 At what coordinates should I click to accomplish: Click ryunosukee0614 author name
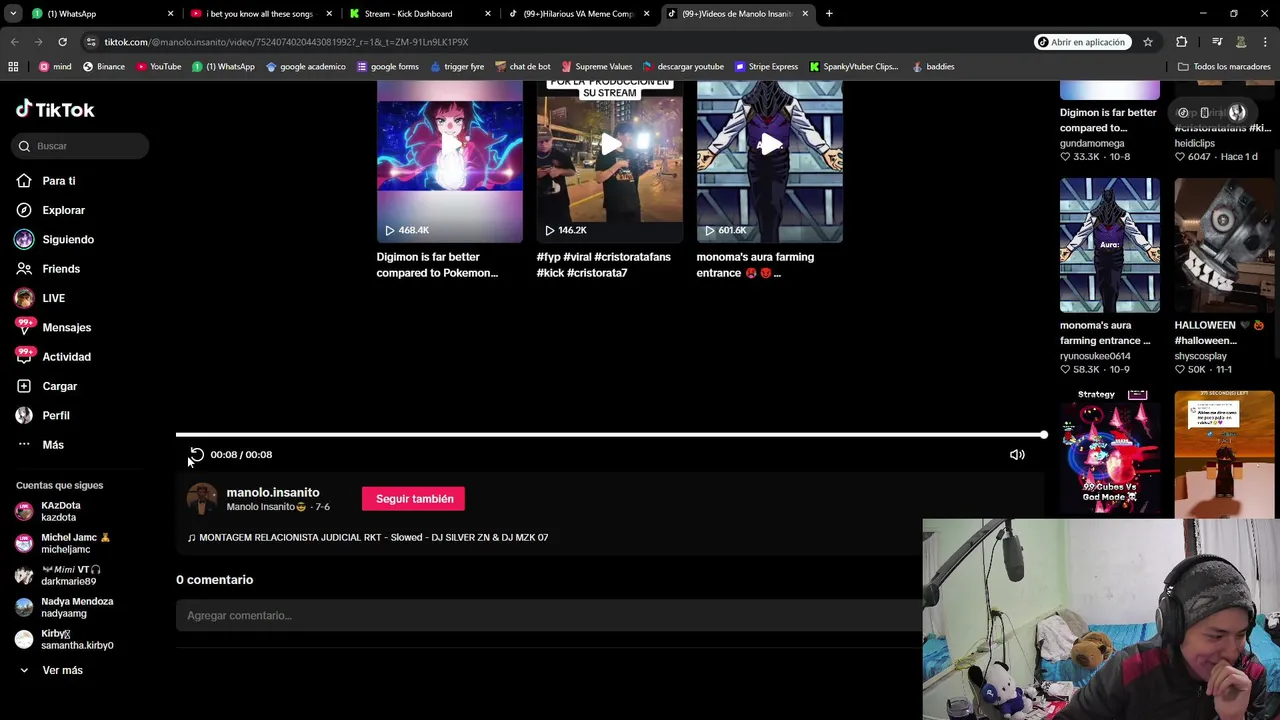tap(1095, 356)
